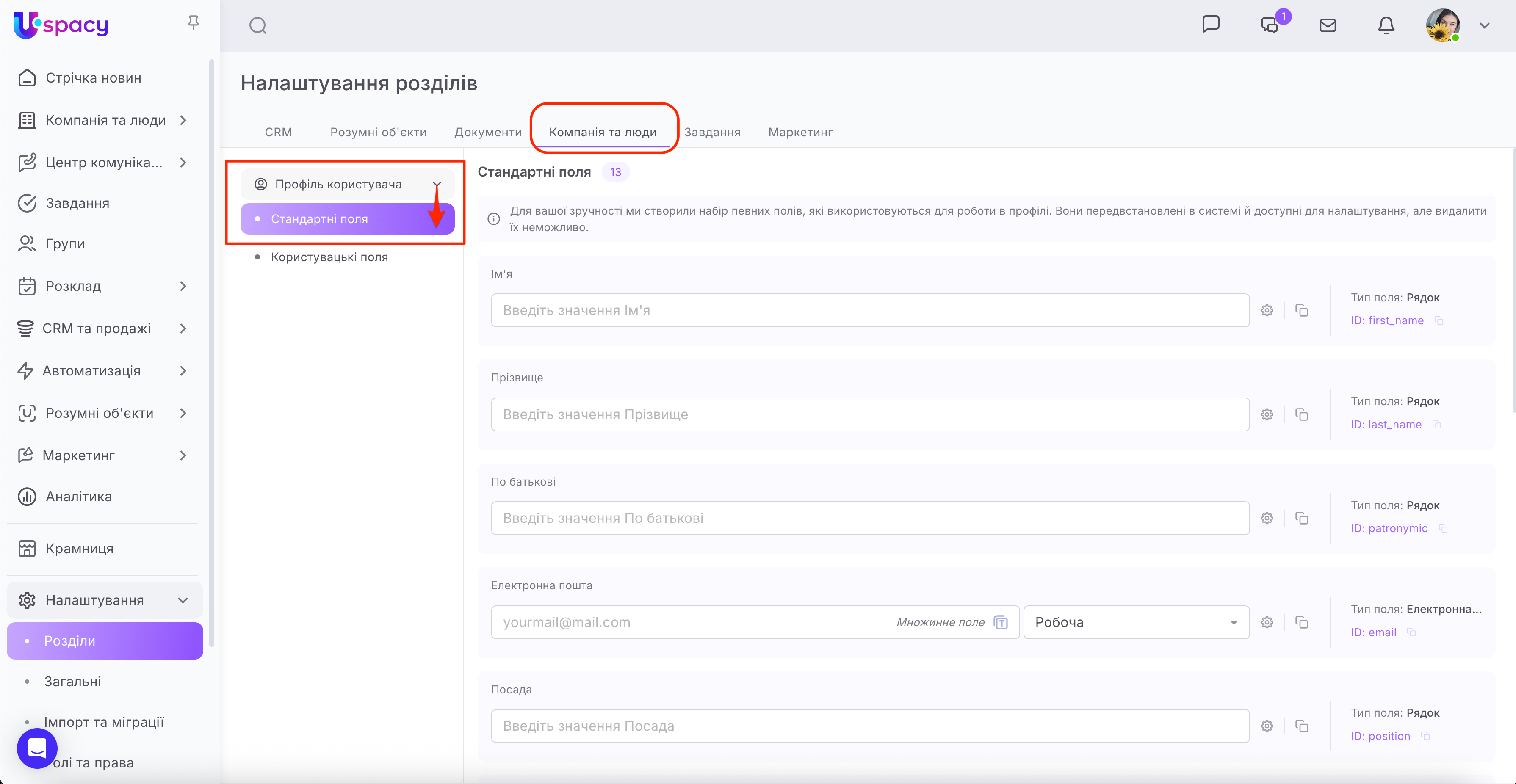Click the По батькові input field
This screenshot has height=784, width=1516.
[x=870, y=518]
